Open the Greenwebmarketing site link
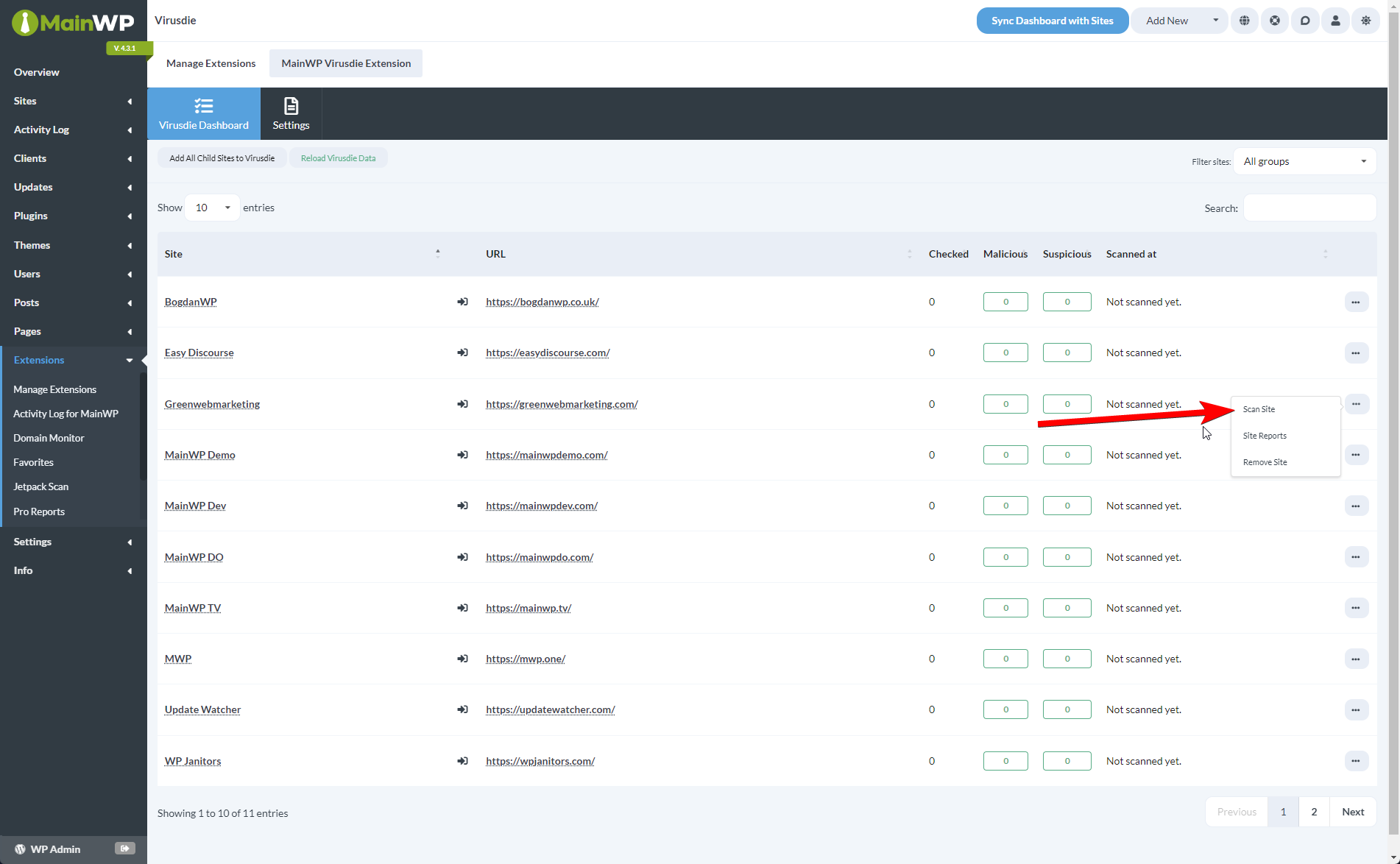The height and width of the screenshot is (864, 1400). tap(212, 404)
